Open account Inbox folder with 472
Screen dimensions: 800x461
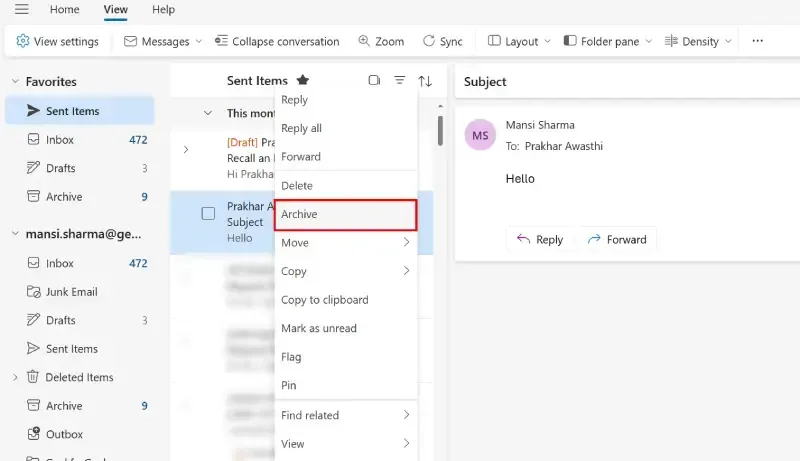point(82,263)
